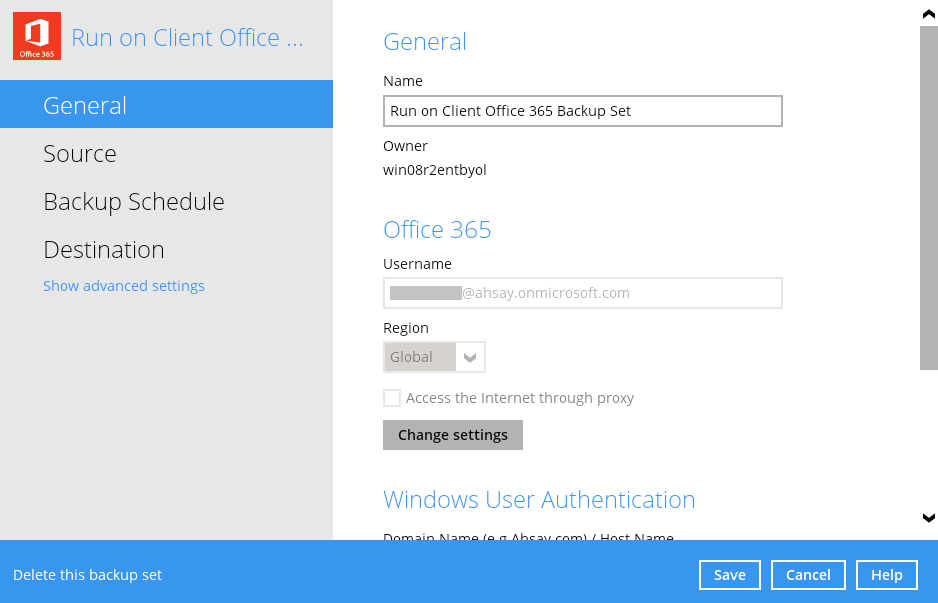Enable Access the Internet through proxy
The height and width of the screenshot is (603, 938).
pyautogui.click(x=392, y=398)
